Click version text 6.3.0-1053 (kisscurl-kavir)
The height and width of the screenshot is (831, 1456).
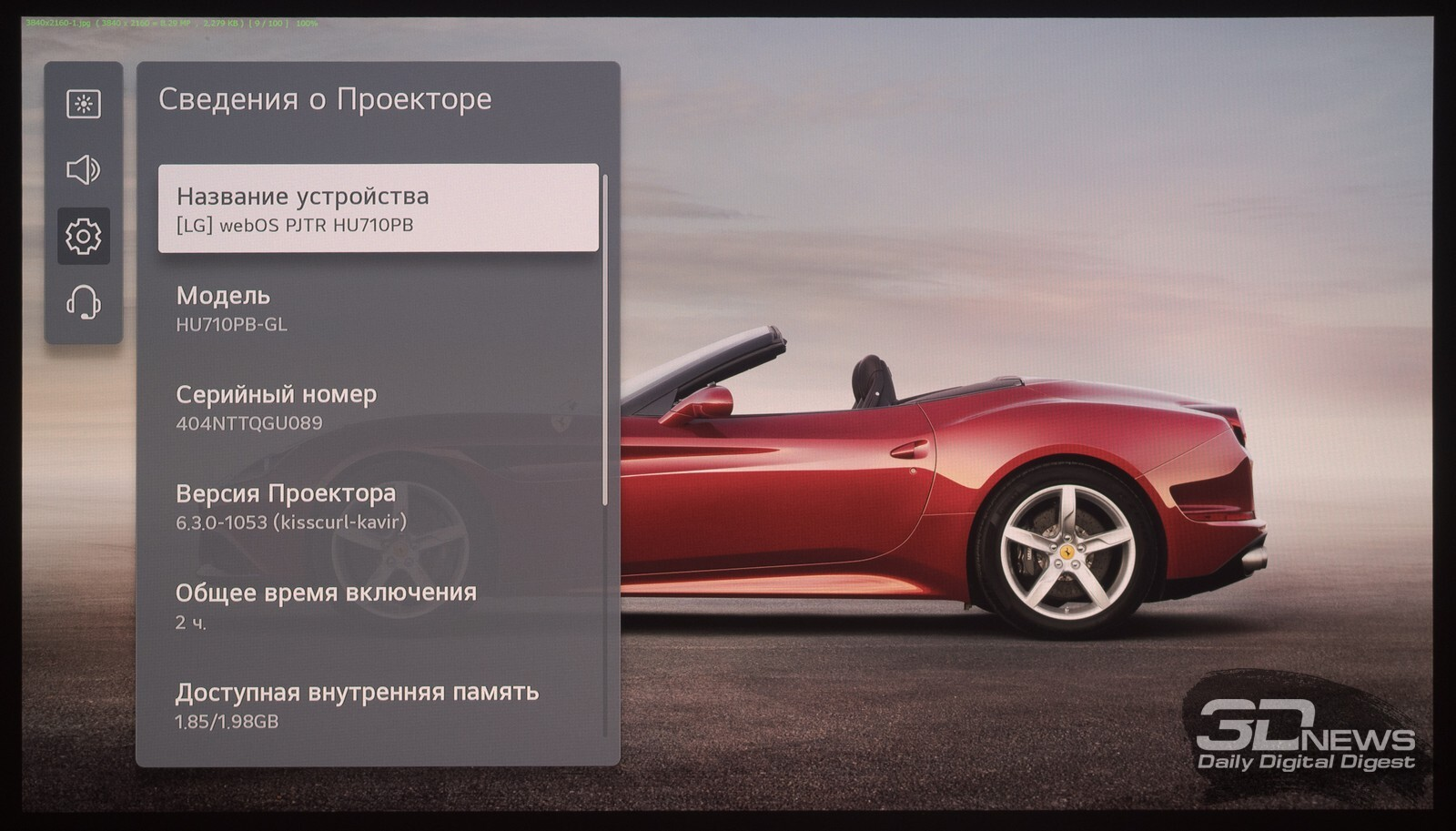291,522
